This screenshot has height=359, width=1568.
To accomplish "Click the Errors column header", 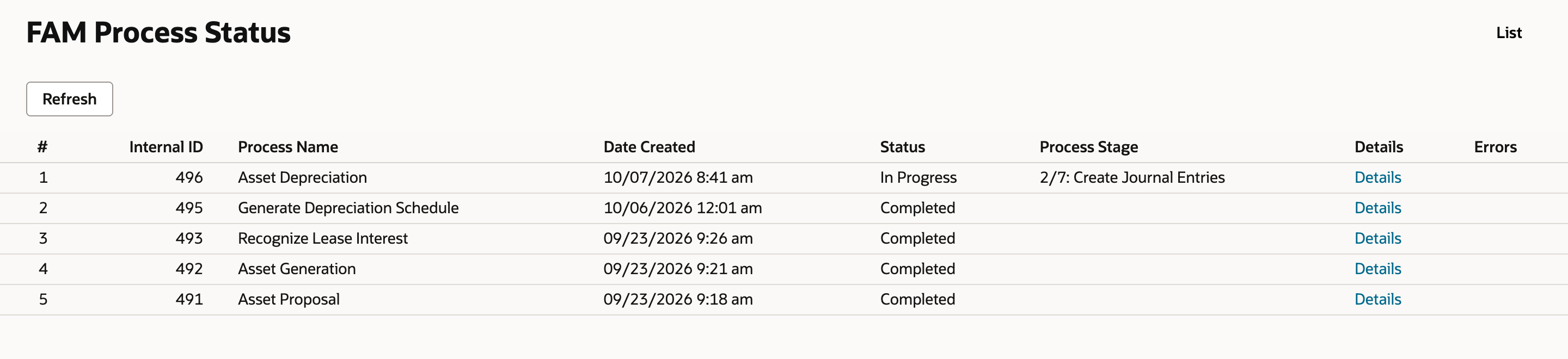I will pyautogui.click(x=1495, y=147).
